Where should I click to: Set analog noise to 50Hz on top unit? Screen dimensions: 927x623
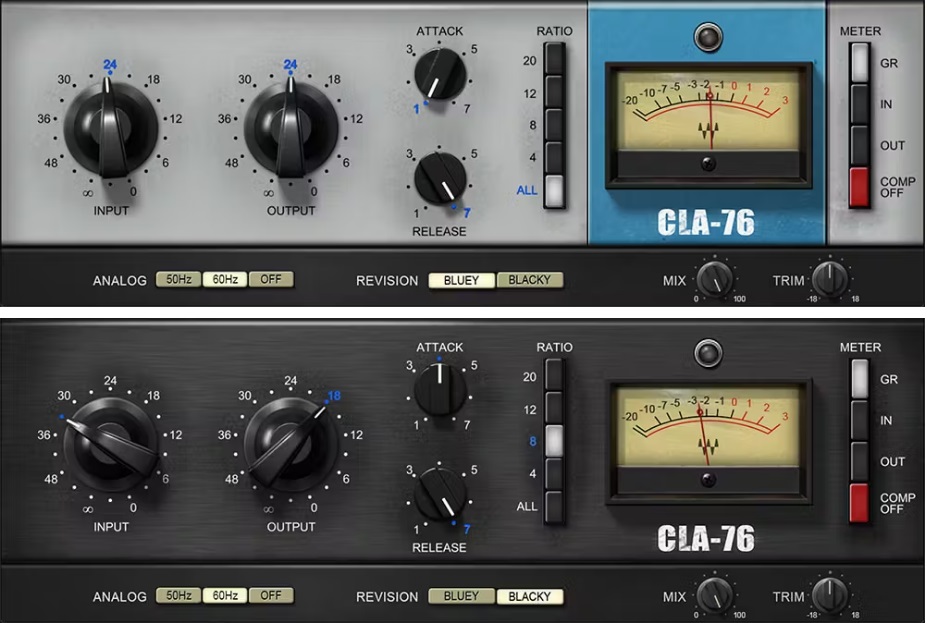[x=177, y=280]
